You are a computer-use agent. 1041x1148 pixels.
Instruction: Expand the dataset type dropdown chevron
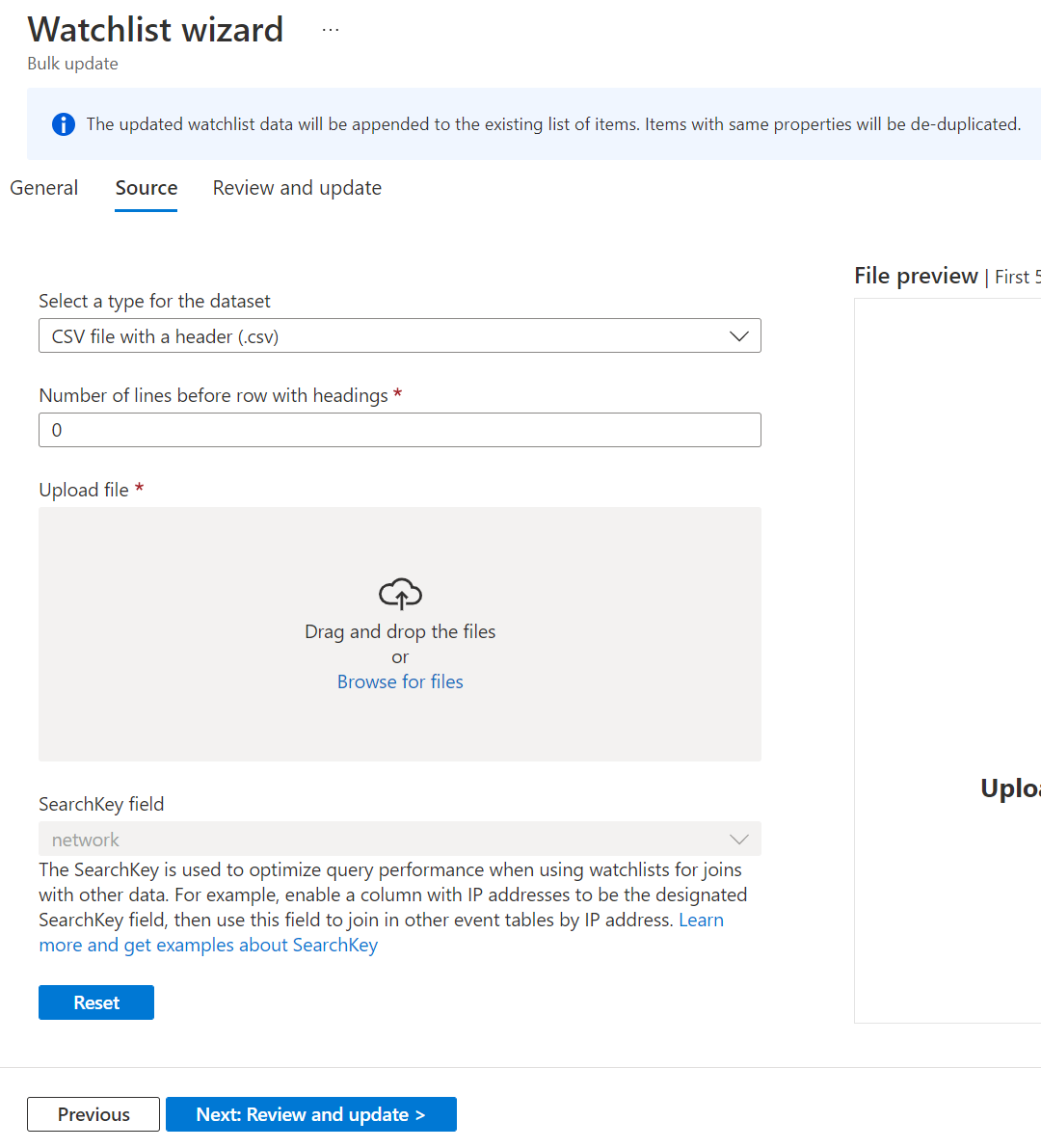[738, 335]
